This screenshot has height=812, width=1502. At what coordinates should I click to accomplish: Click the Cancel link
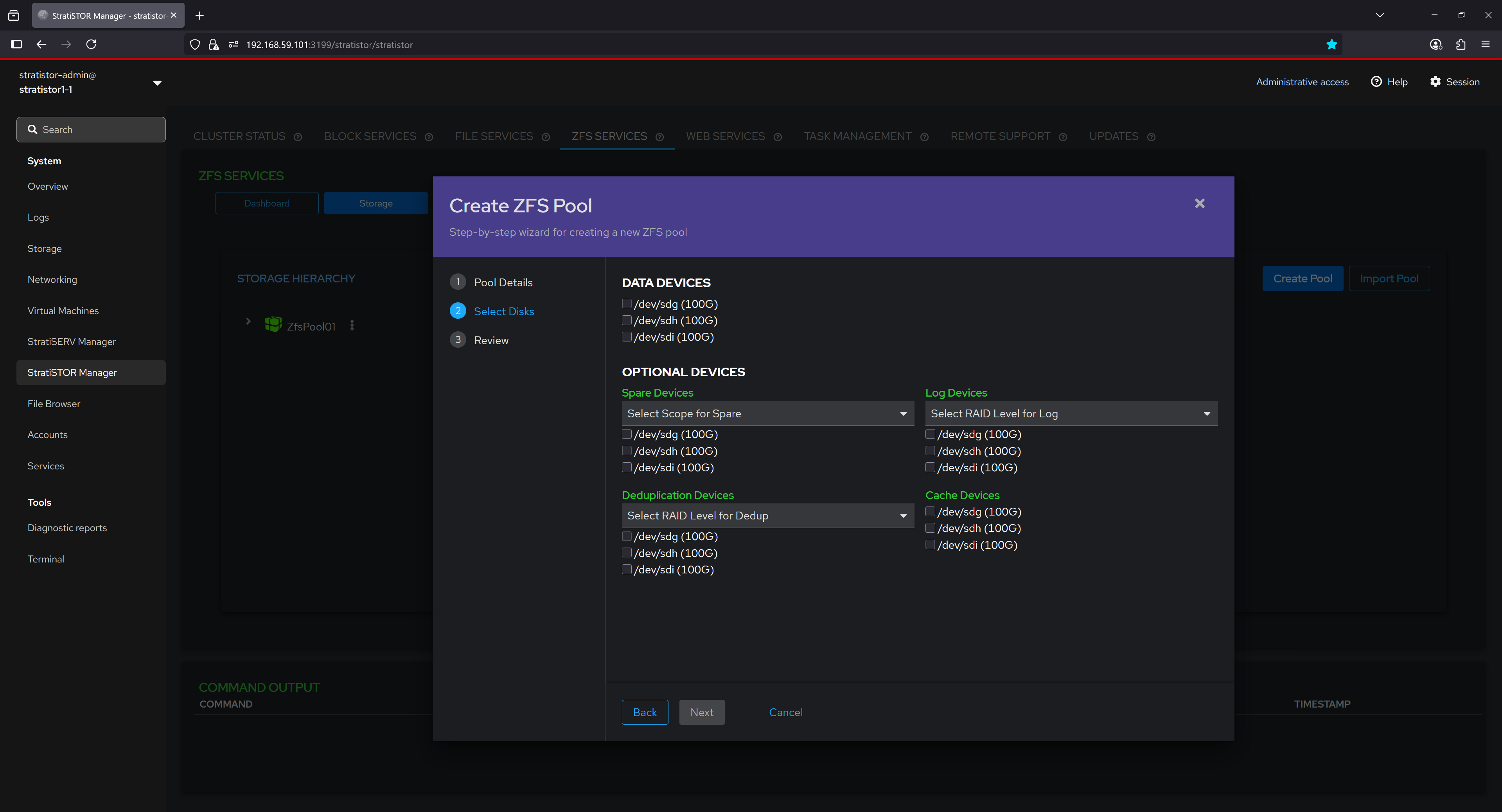tap(785, 712)
